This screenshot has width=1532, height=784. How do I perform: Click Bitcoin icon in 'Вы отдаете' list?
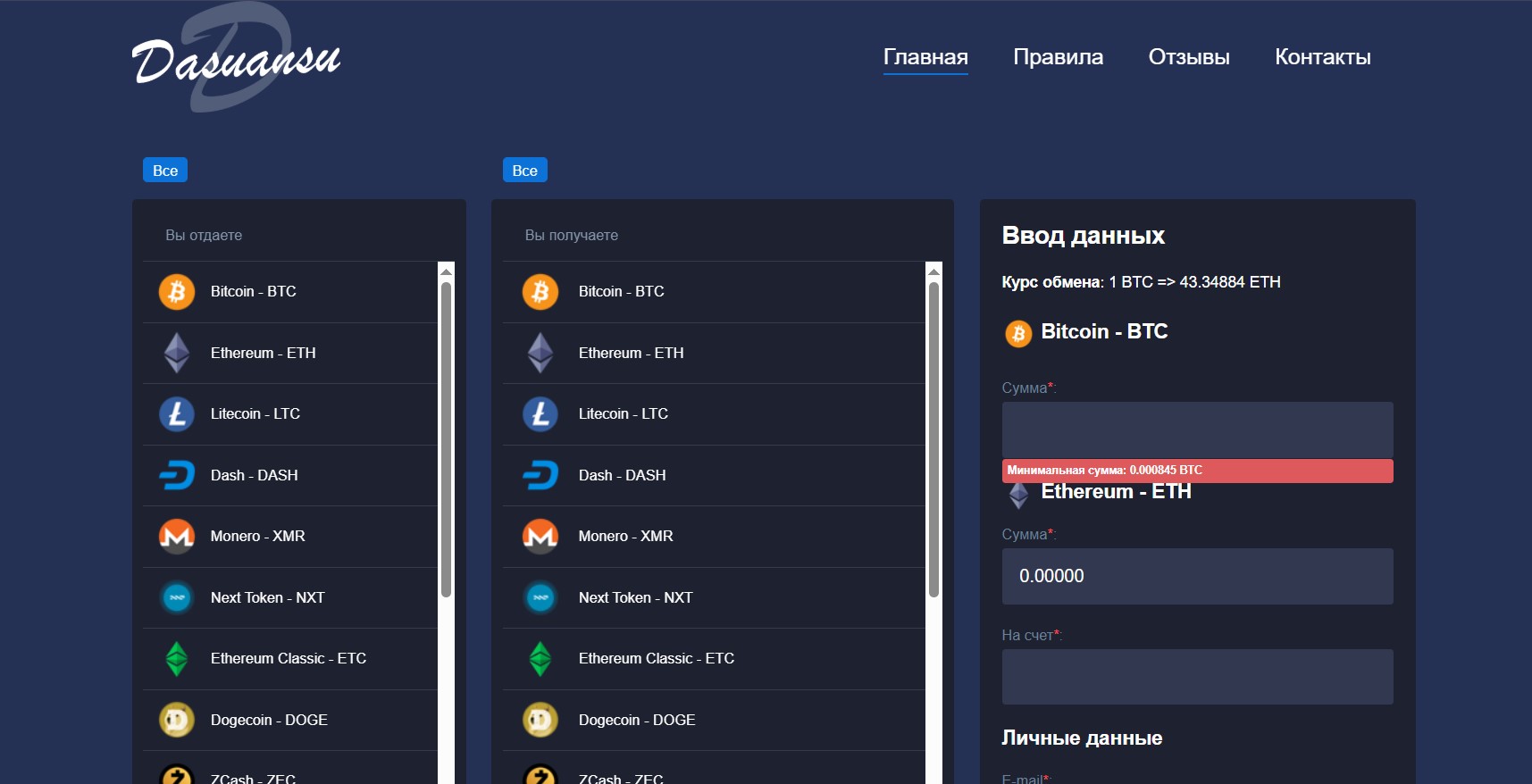coord(177,292)
